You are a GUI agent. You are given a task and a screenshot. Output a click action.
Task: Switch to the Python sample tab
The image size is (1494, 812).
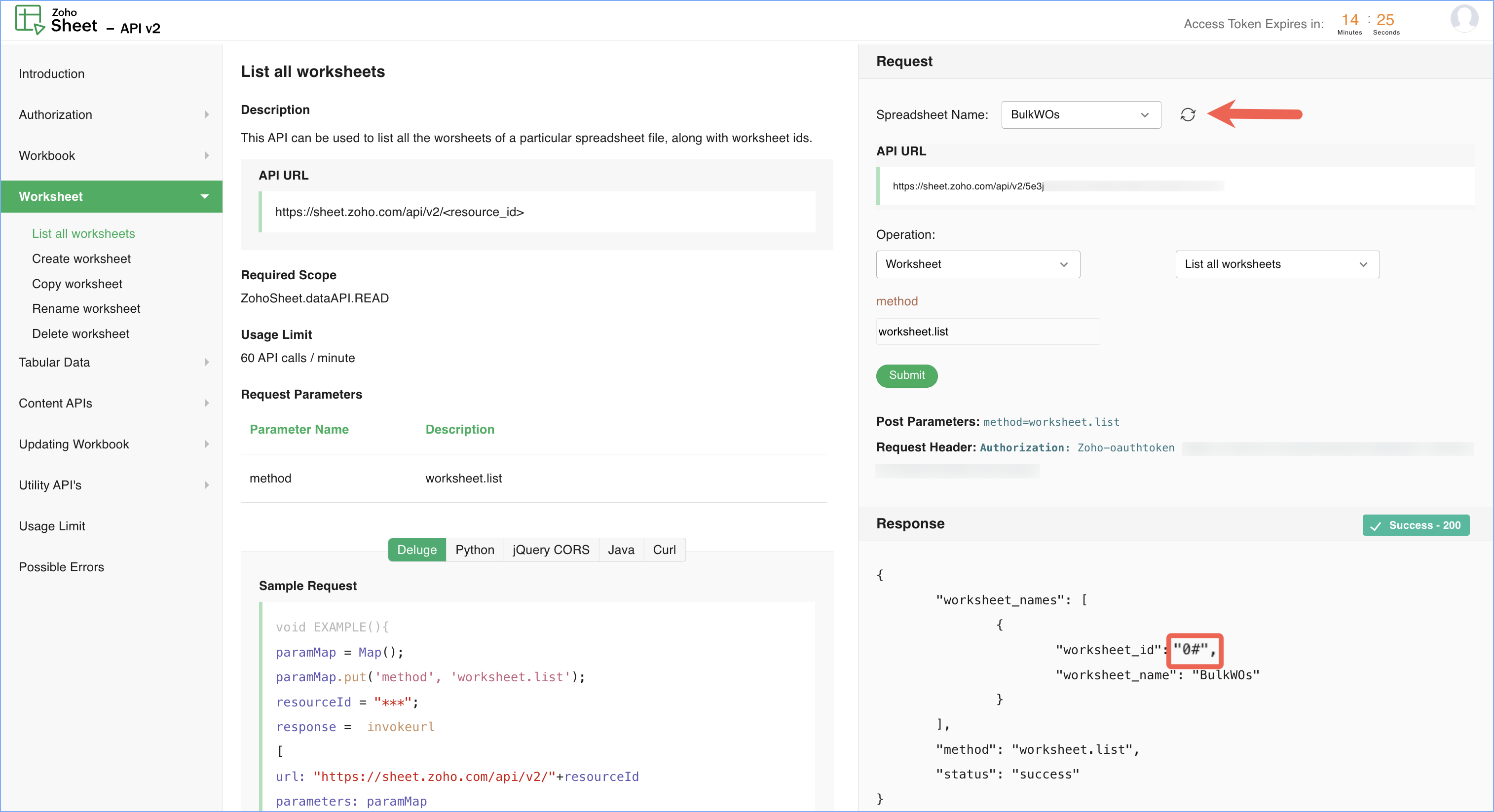[x=475, y=550]
